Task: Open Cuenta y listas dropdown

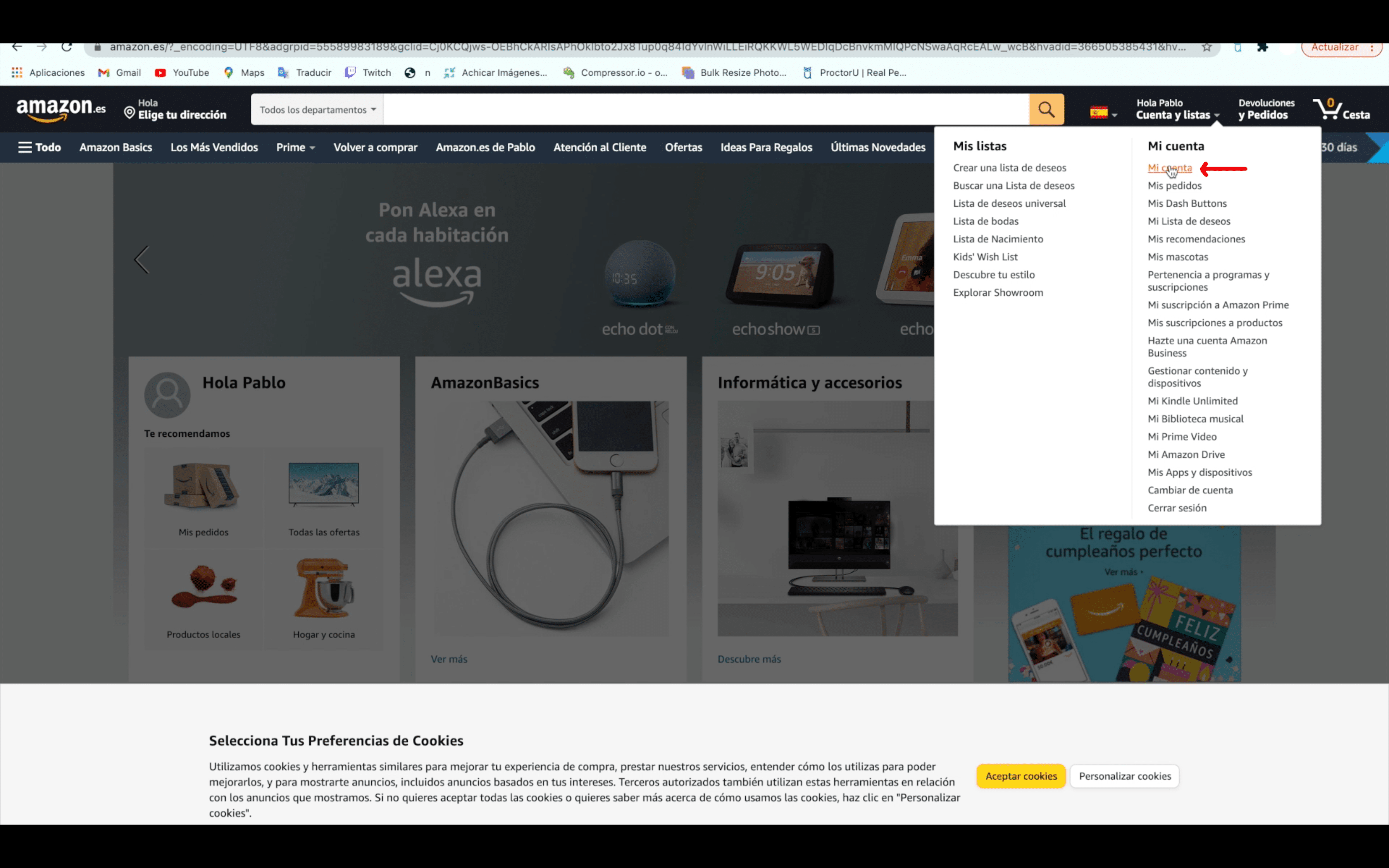Action: (x=1175, y=113)
